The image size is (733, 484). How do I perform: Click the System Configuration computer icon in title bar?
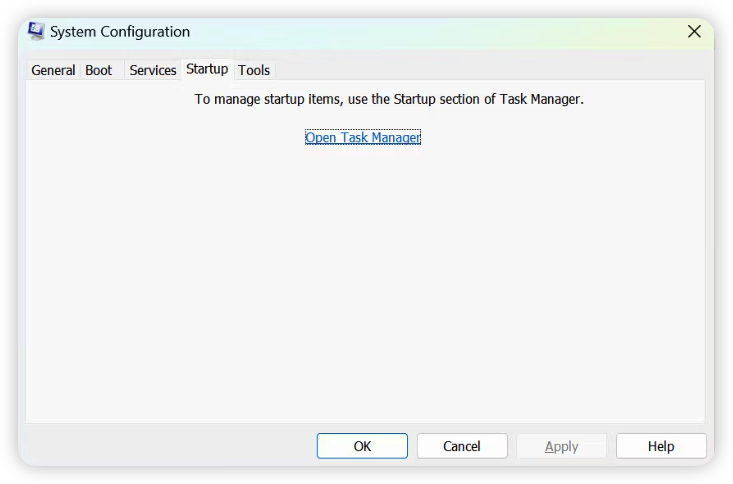pos(36,31)
